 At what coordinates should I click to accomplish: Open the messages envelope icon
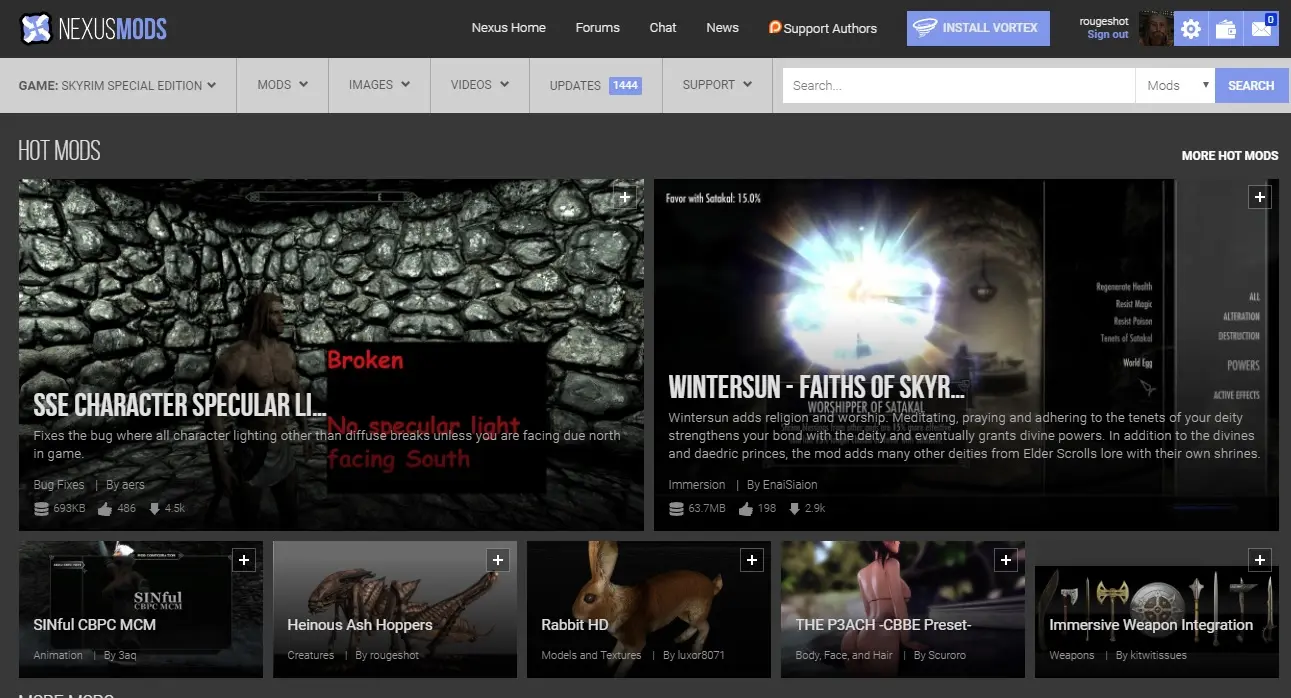[x=1260, y=29]
